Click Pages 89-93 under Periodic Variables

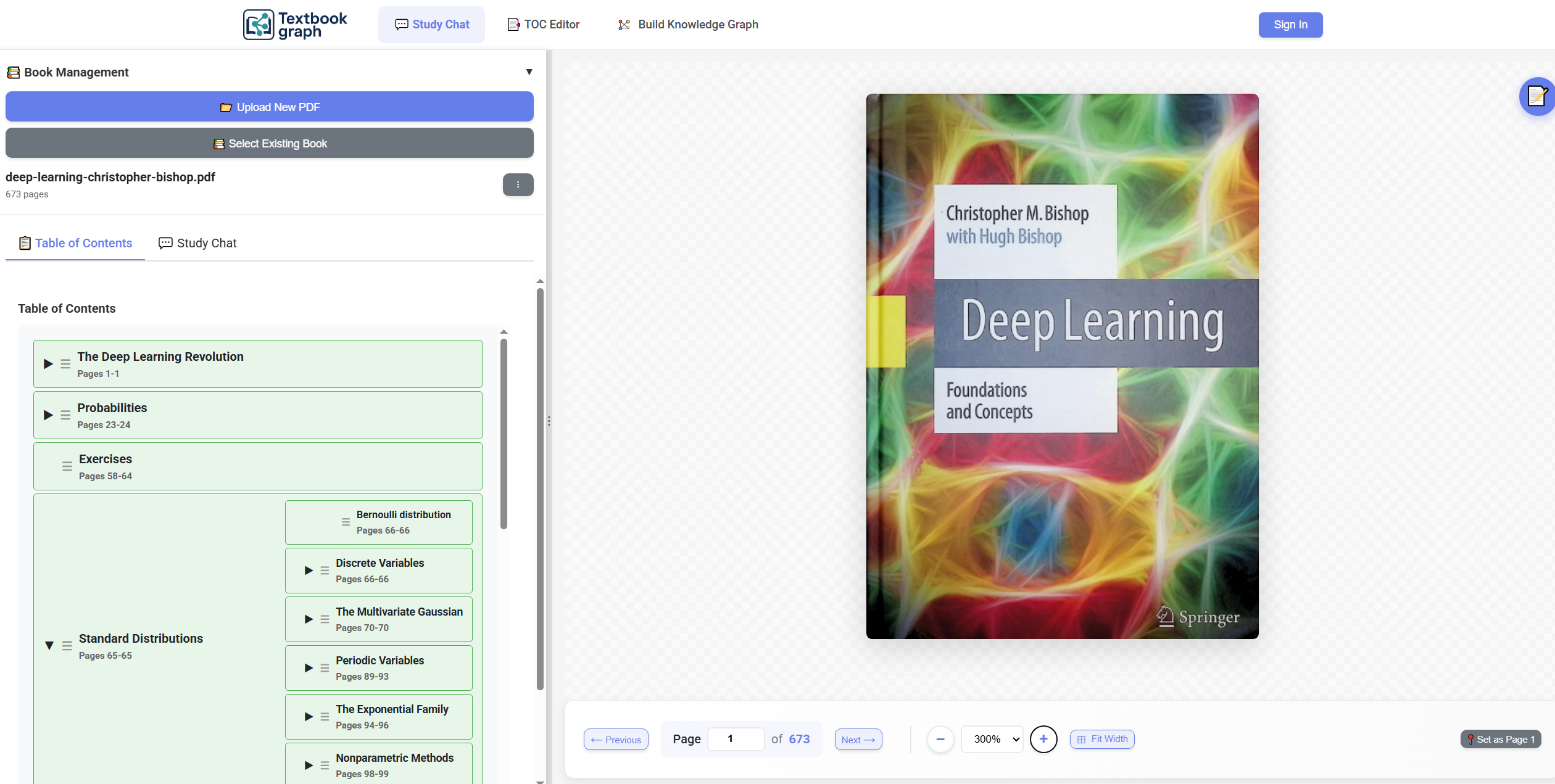pyautogui.click(x=362, y=677)
